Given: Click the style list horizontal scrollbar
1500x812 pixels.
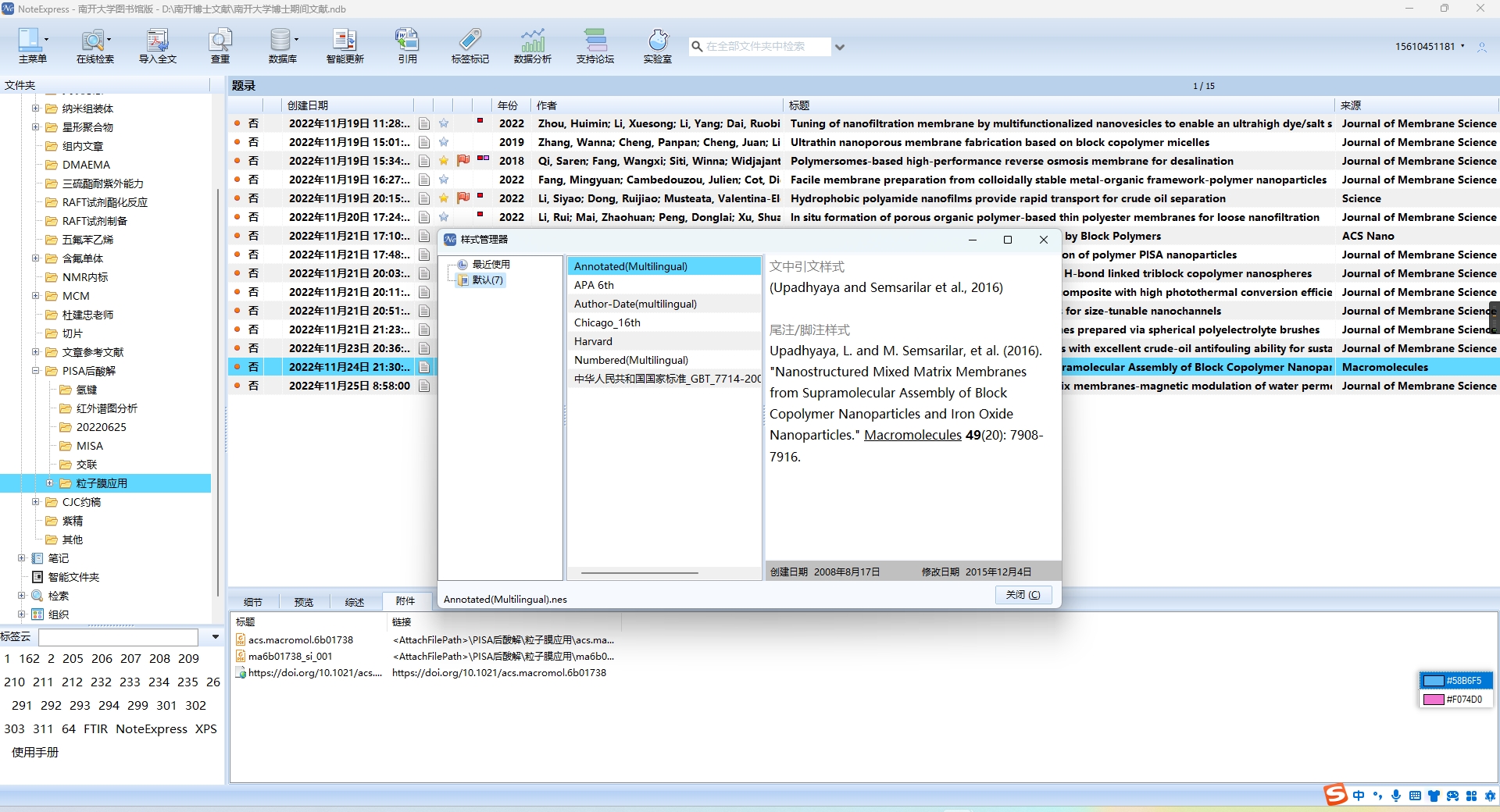Looking at the screenshot, I should [x=640, y=573].
